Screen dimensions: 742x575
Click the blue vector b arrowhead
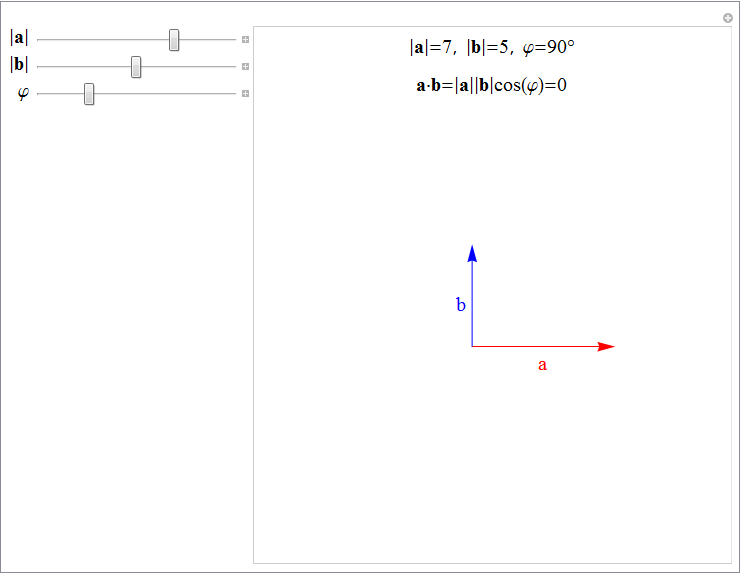(472, 253)
